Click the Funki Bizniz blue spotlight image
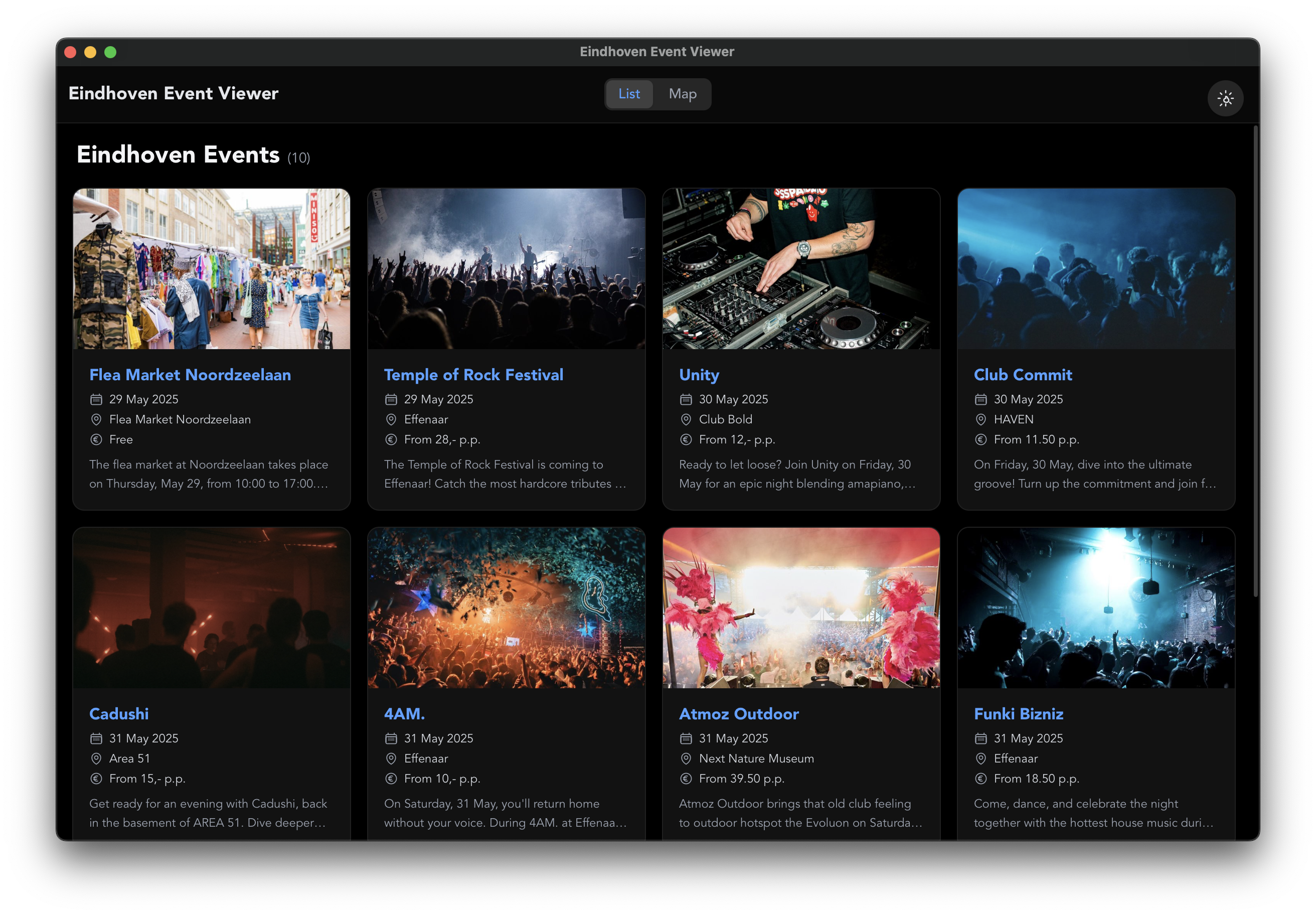The width and height of the screenshot is (1316, 915). point(1095,607)
